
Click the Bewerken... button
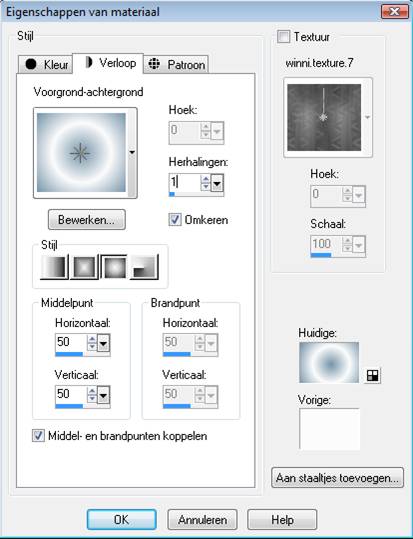pyautogui.click(x=87, y=220)
